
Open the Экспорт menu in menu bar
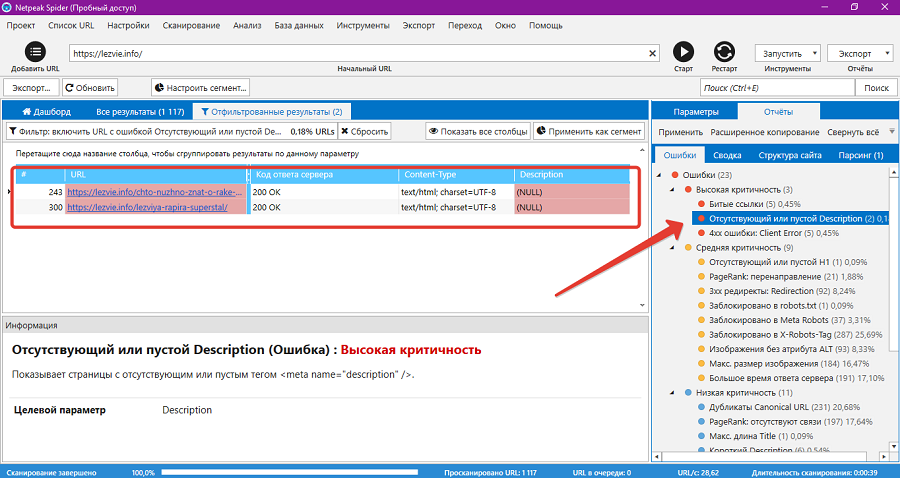(418, 25)
